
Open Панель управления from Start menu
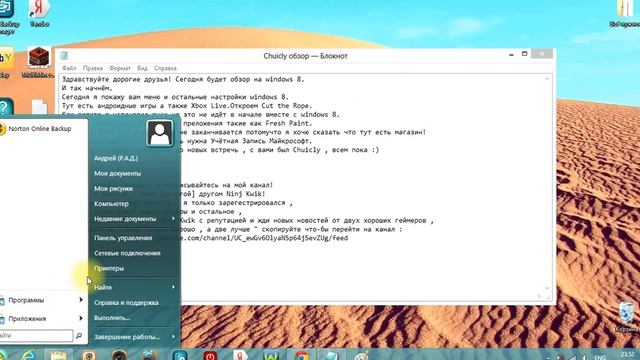pyautogui.click(x=123, y=238)
